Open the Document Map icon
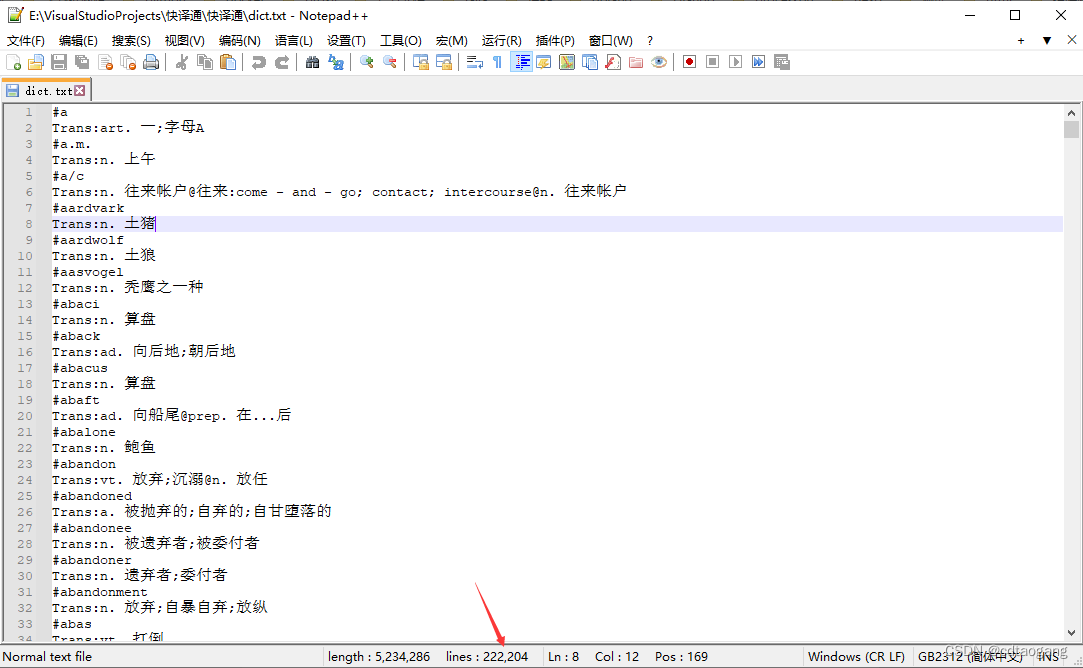Viewport: 1083px width, 668px height. tap(567, 62)
